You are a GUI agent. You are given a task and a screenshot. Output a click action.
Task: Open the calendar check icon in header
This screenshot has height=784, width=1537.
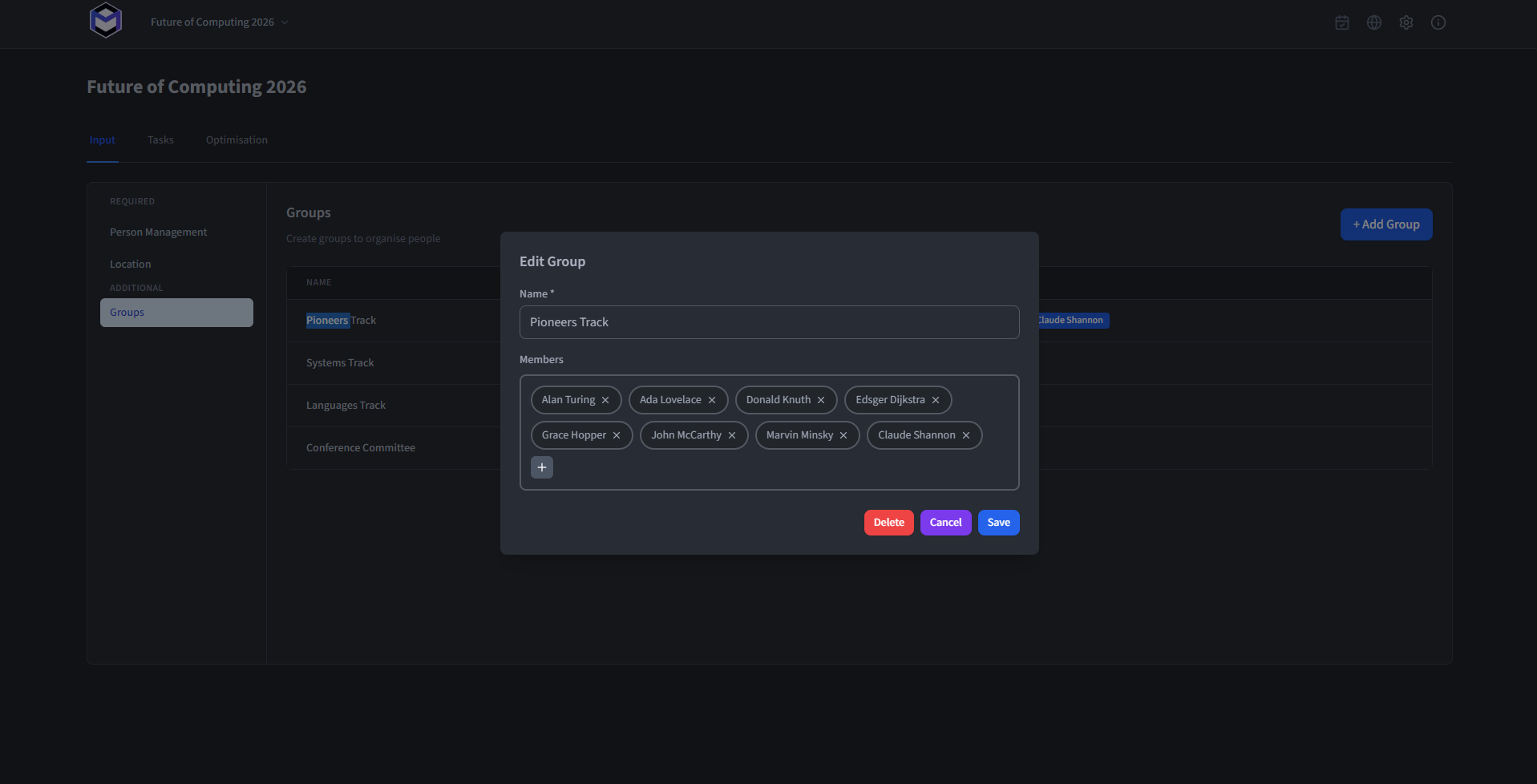click(1342, 22)
